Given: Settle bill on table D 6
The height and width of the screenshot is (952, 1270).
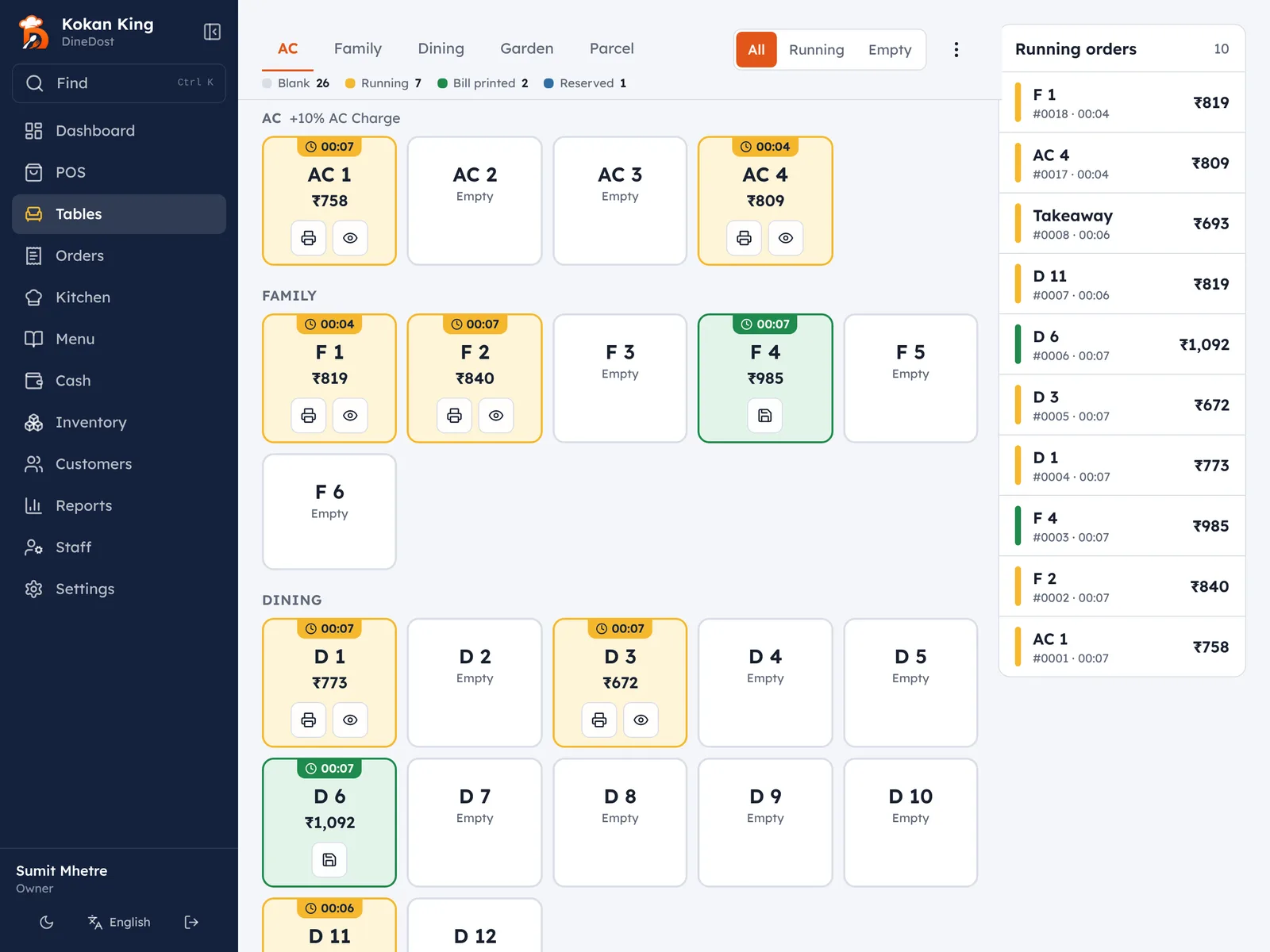Looking at the screenshot, I should click(x=329, y=860).
